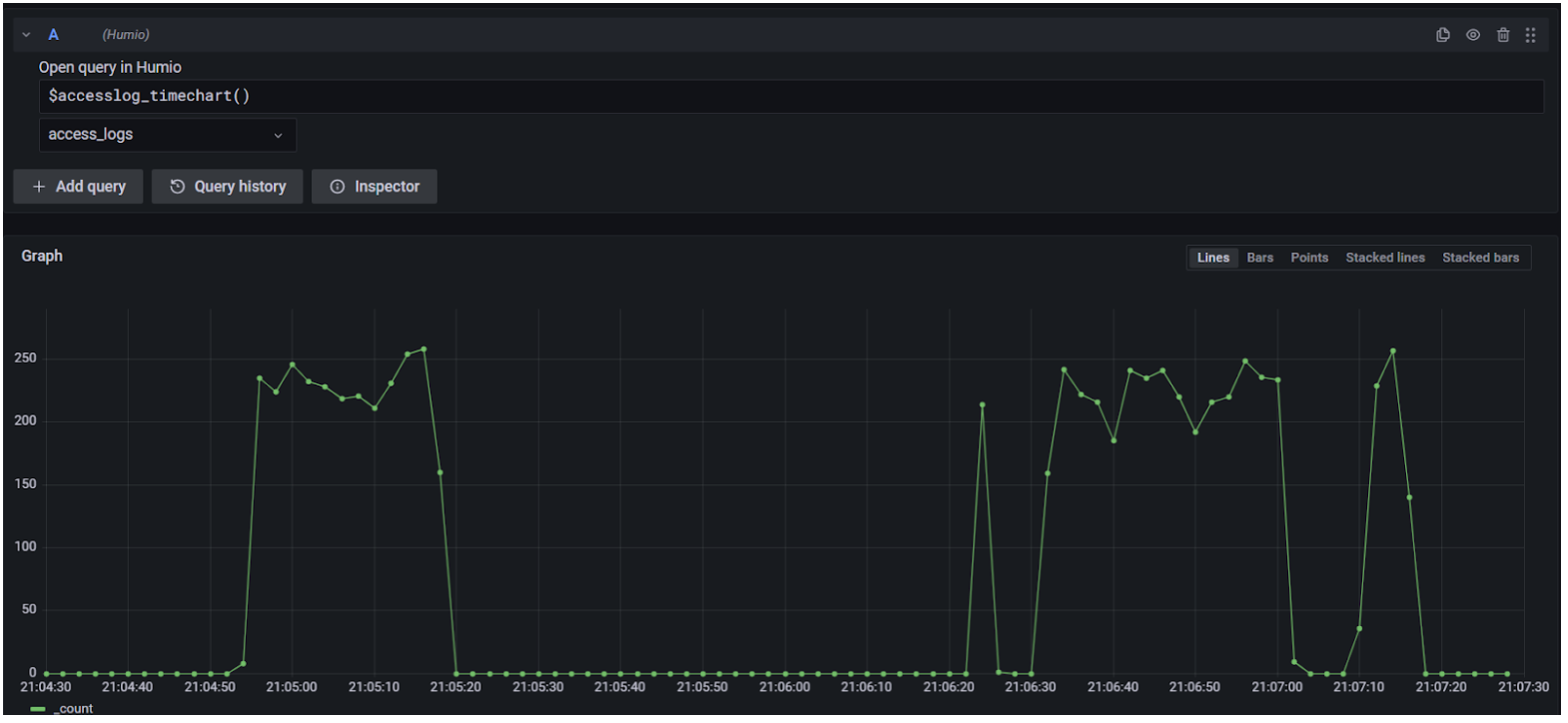
Task: Click the 21:07:10 time axis label
Action: [x=1358, y=687]
